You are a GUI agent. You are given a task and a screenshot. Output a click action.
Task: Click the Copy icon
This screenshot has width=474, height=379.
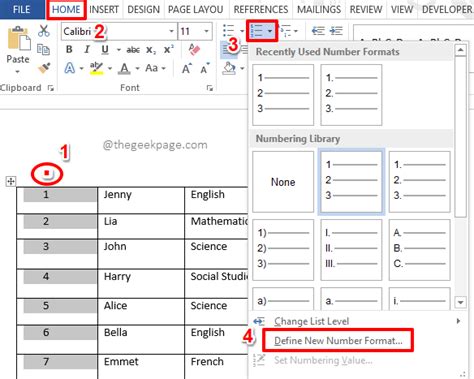tap(44, 49)
